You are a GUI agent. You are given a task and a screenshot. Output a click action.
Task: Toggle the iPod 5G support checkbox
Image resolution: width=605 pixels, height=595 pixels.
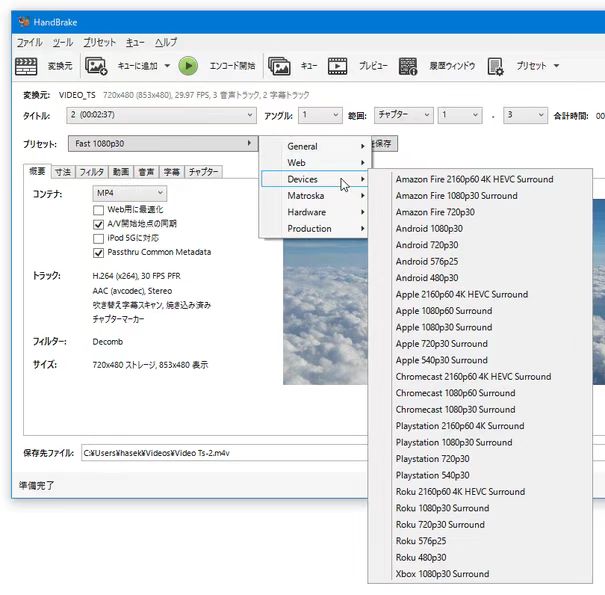(x=98, y=238)
